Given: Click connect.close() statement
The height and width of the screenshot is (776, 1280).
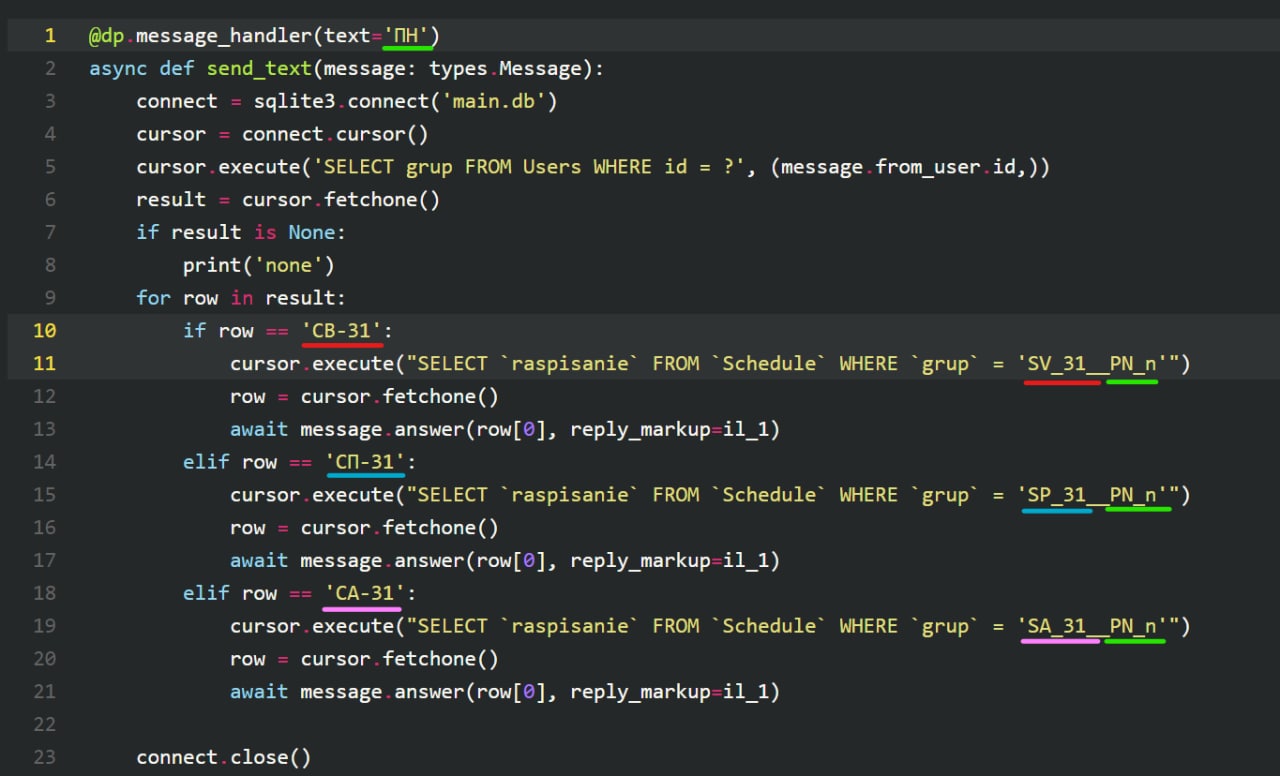Looking at the screenshot, I should (x=224, y=757).
